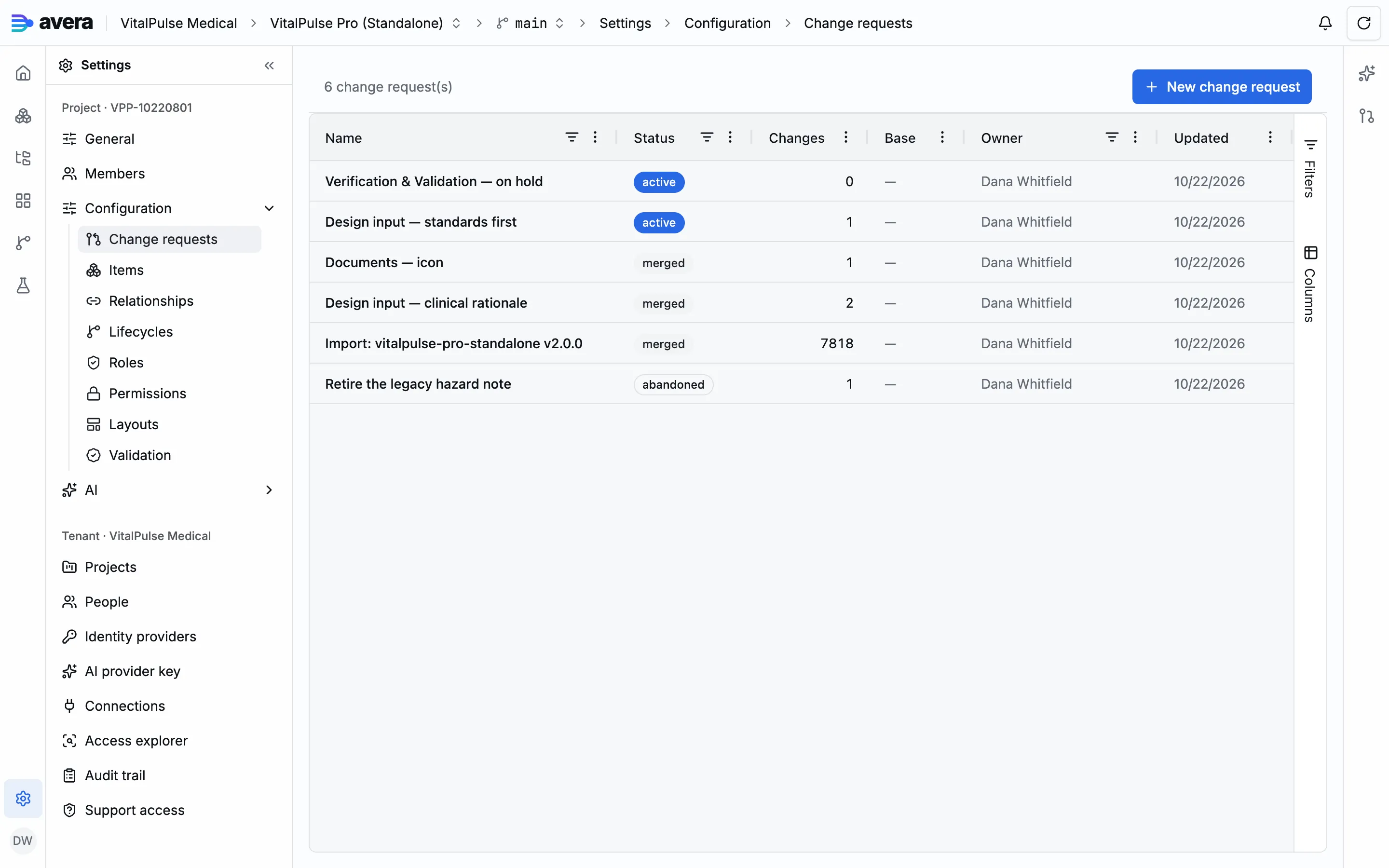The height and width of the screenshot is (868, 1389).
Task: Click VitalPulse Medical breadcrumb
Action: pyautogui.click(x=178, y=23)
